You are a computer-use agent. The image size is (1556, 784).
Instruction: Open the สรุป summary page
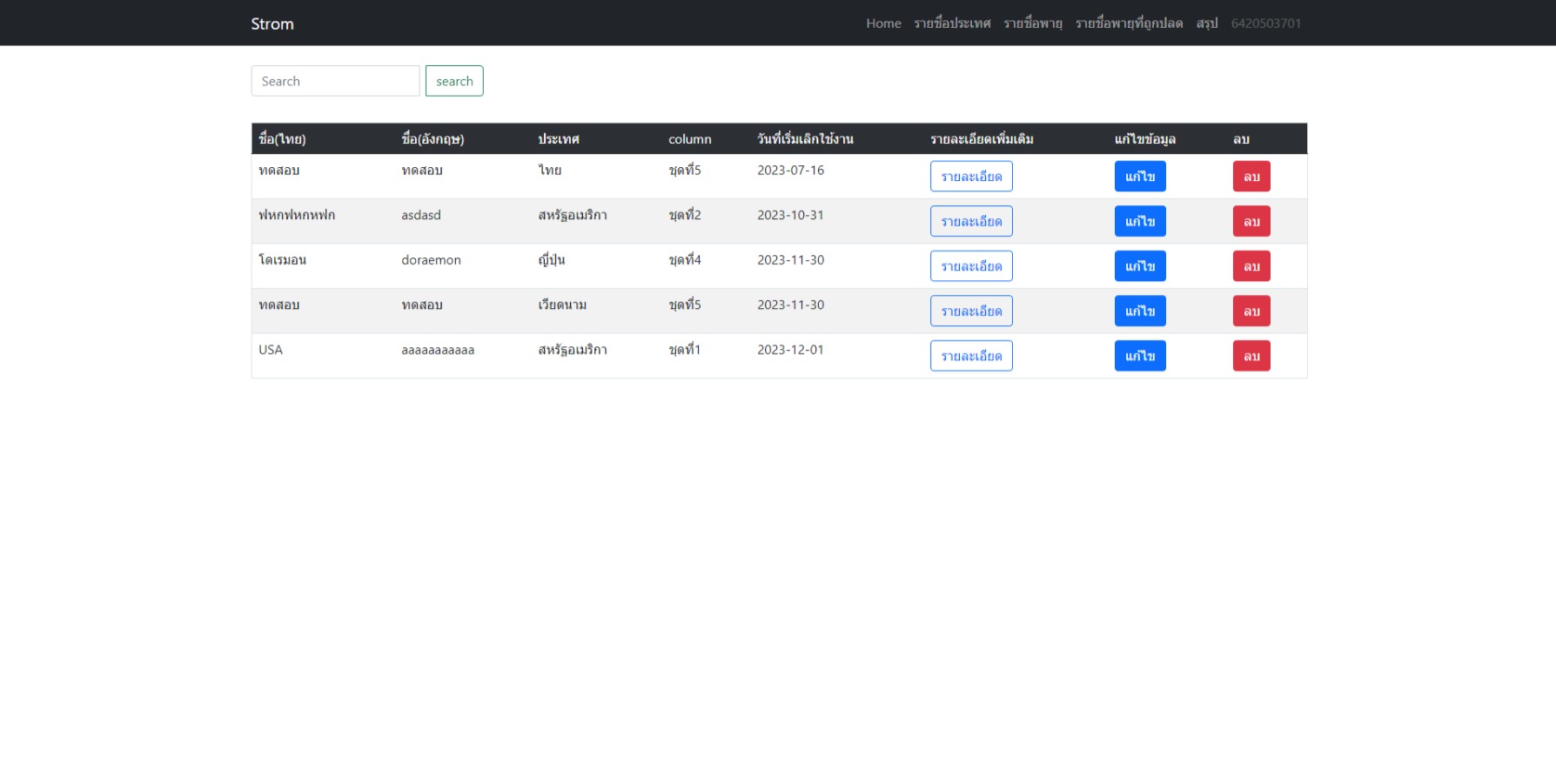click(x=1206, y=23)
